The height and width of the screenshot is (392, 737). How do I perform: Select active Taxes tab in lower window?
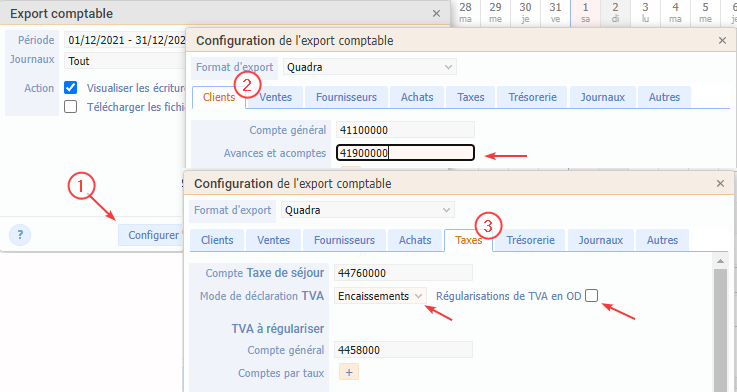469,240
